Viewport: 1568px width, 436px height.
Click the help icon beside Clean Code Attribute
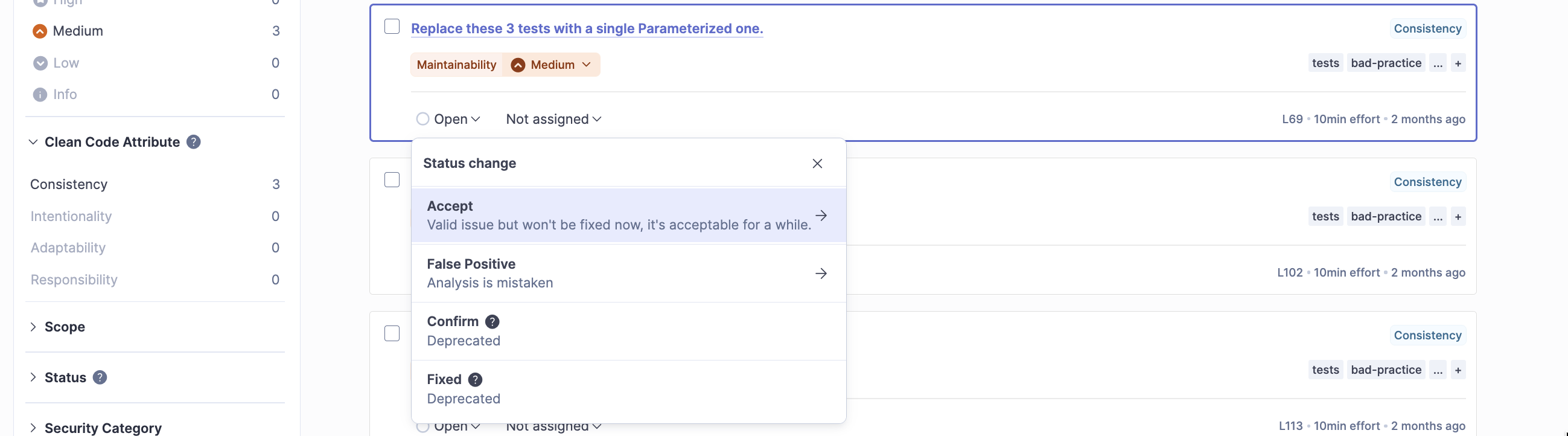(194, 142)
